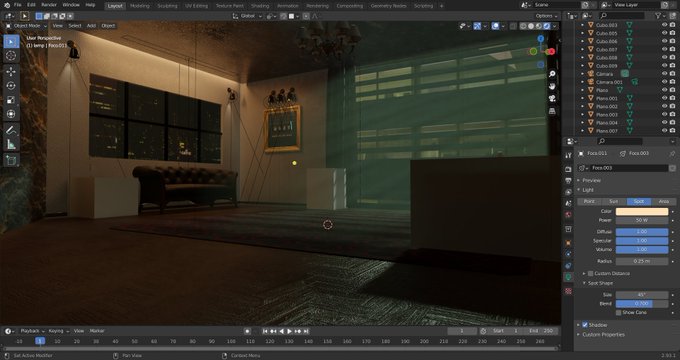680x360 pixels.
Task: Open the Render menu
Action: [x=49, y=5]
